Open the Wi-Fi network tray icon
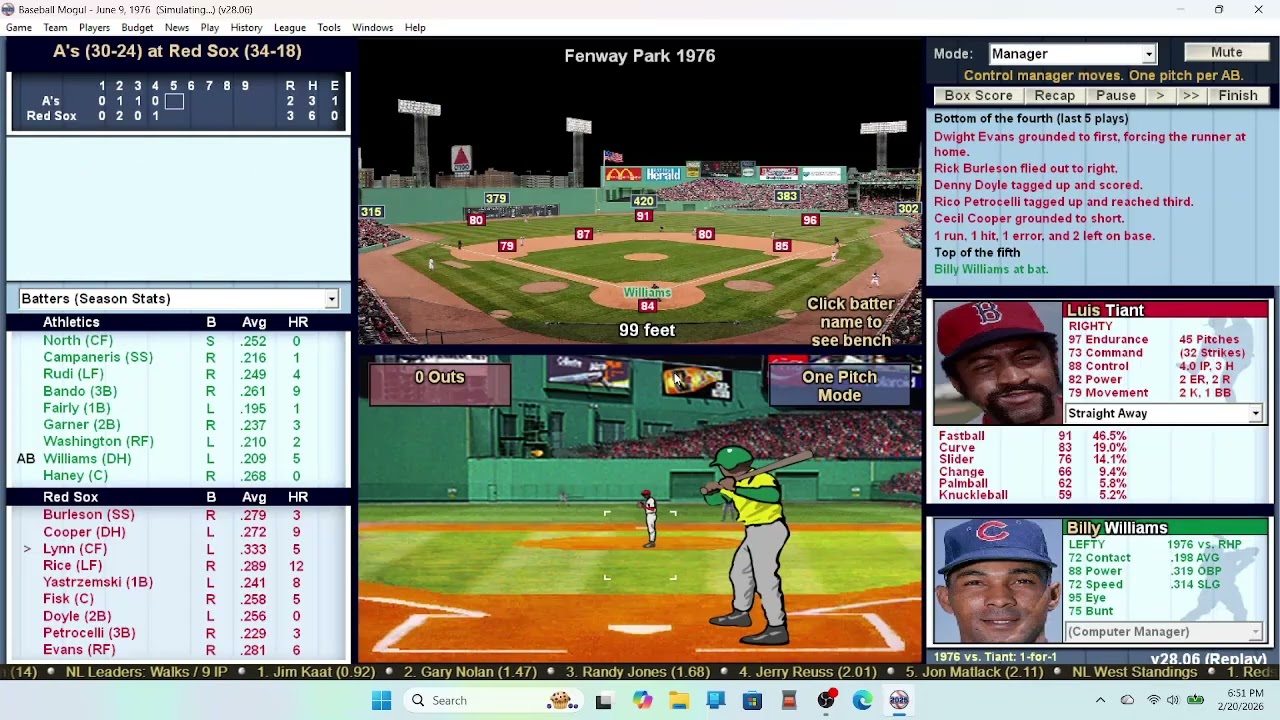Image resolution: width=1280 pixels, height=720 pixels. click(1153, 701)
